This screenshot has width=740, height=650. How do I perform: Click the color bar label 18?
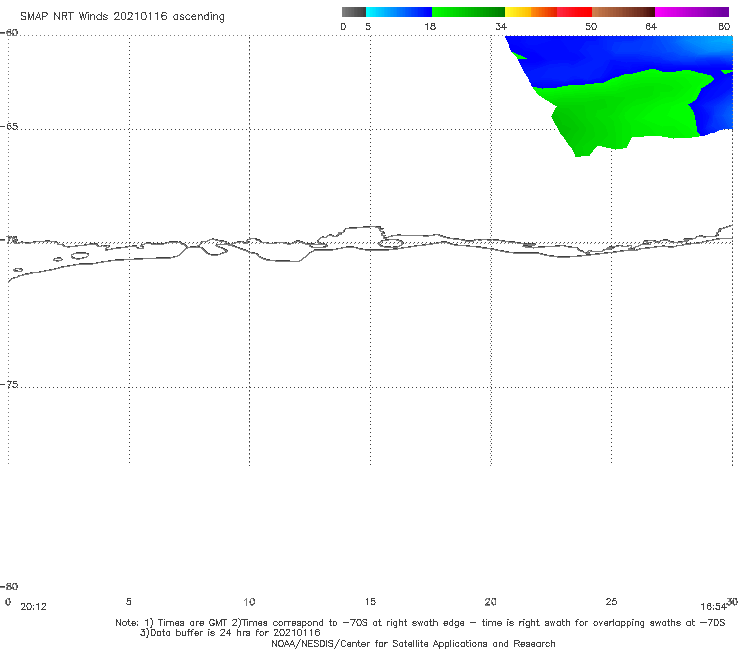pyautogui.click(x=430, y=26)
